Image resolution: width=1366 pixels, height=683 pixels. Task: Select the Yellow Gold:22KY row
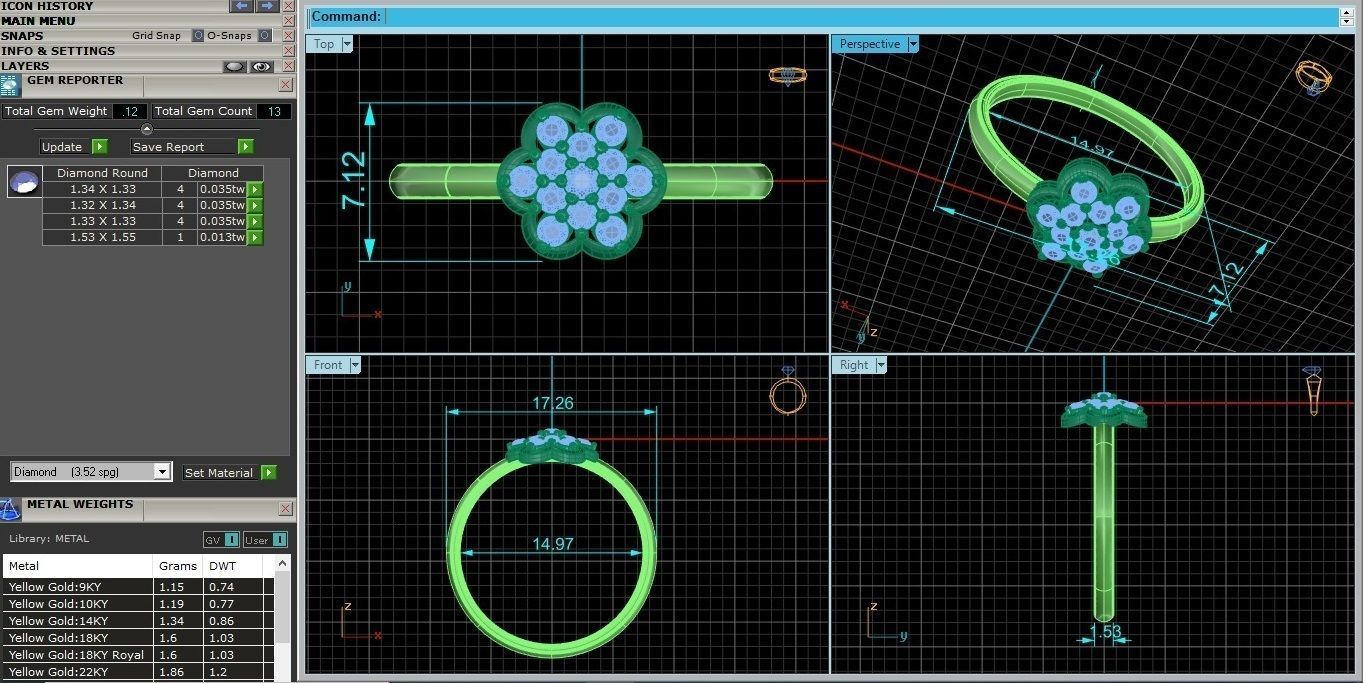(x=138, y=672)
